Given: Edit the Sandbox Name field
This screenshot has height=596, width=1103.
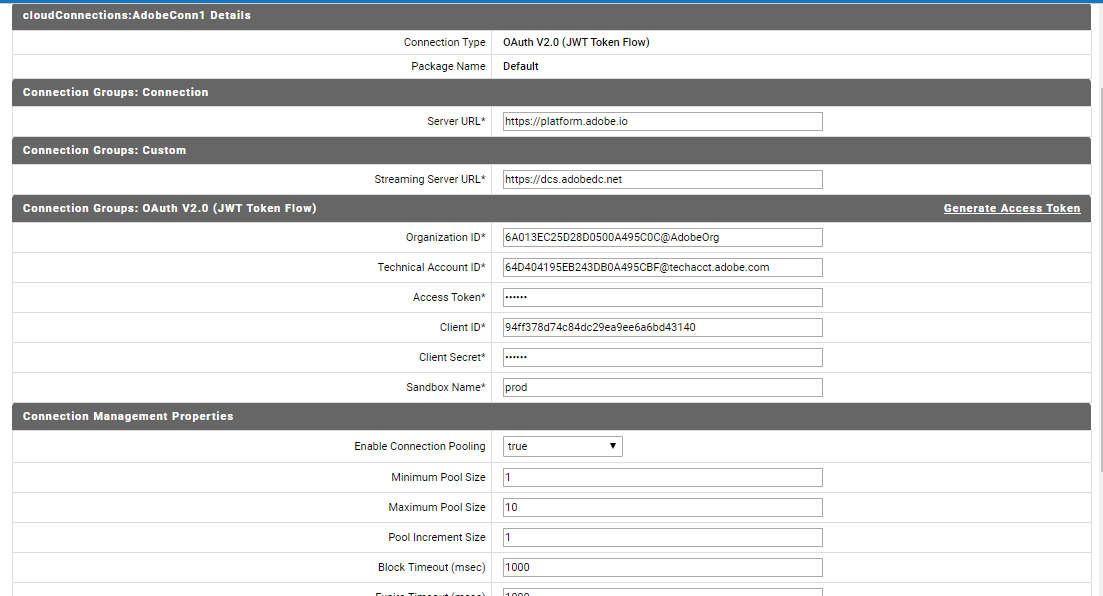Looking at the screenshot, I should (x=663, y=388).
